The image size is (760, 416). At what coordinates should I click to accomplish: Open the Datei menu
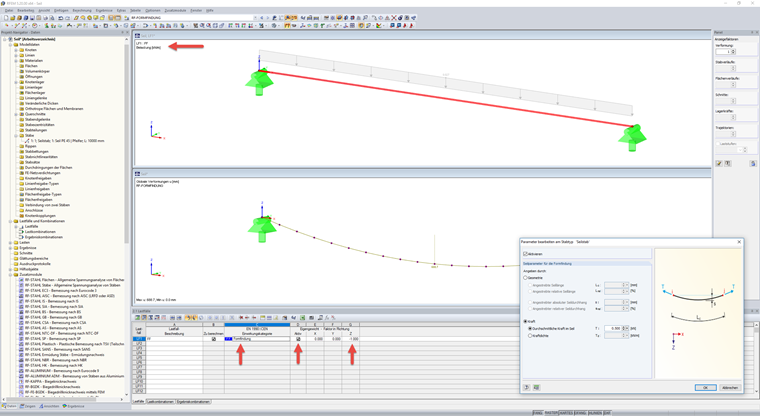(x=9, y=10)
